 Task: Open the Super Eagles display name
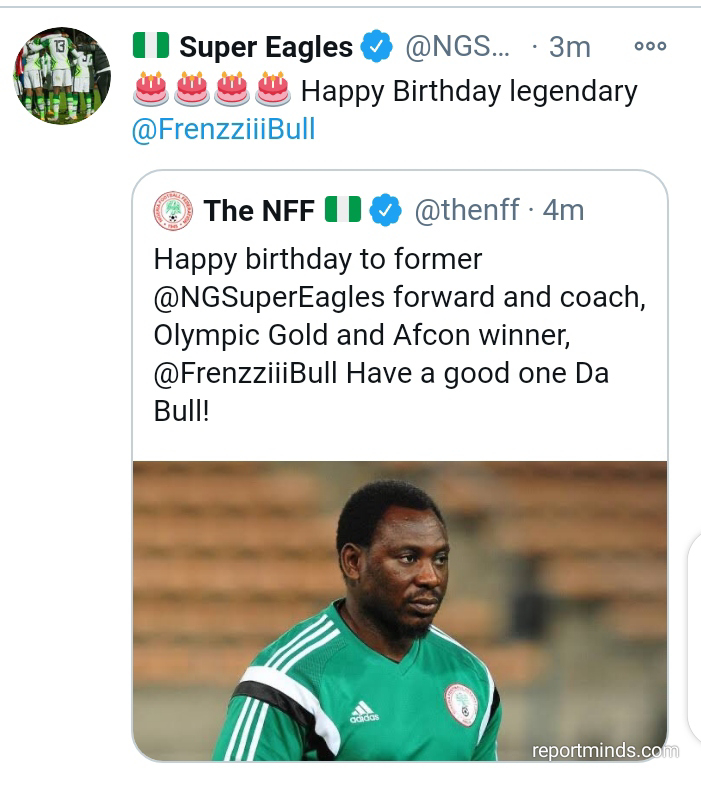[x=265, y=46]
